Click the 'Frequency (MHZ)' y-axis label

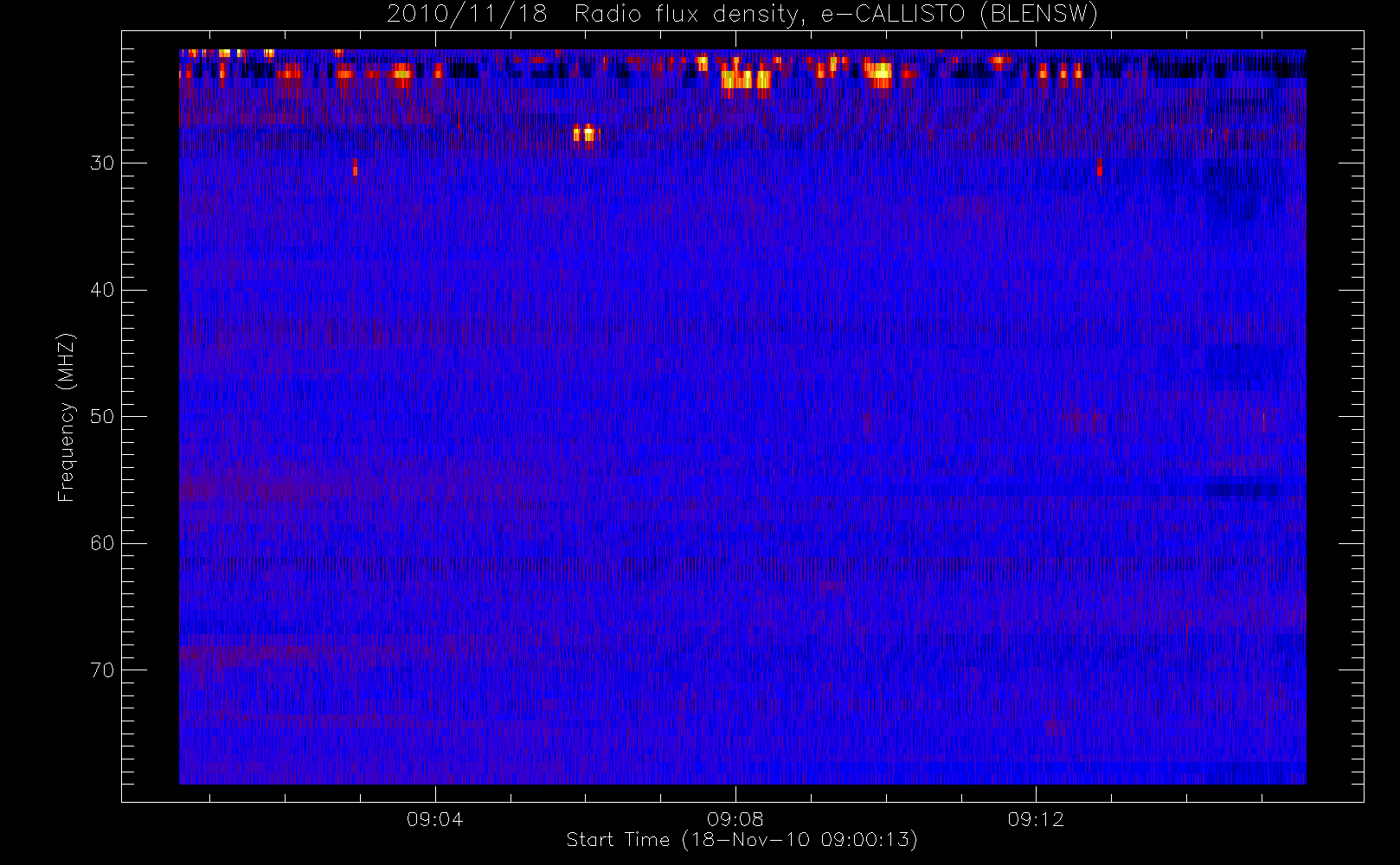[x=66, y=417]
